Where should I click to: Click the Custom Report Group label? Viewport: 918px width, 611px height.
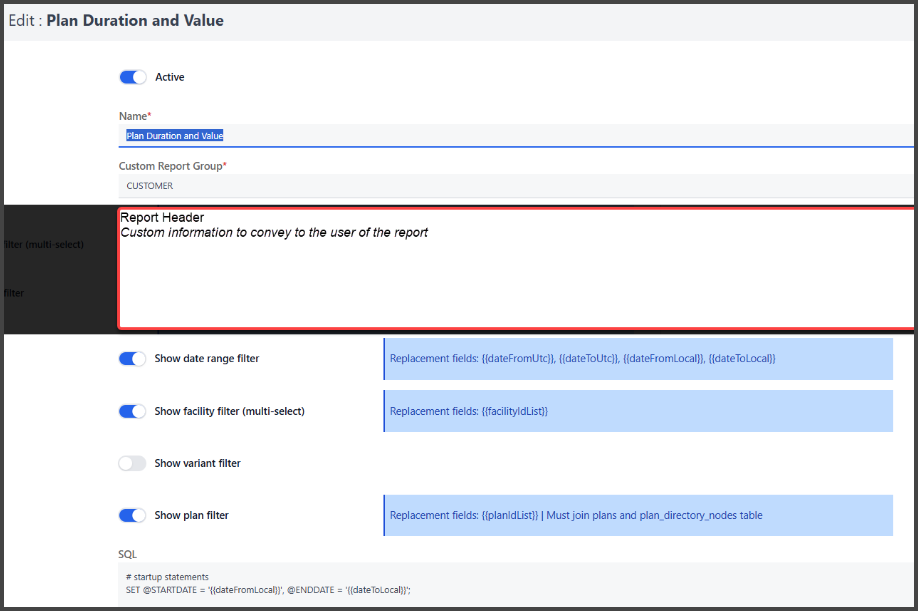pyautogui.click(x=173, y=166)
